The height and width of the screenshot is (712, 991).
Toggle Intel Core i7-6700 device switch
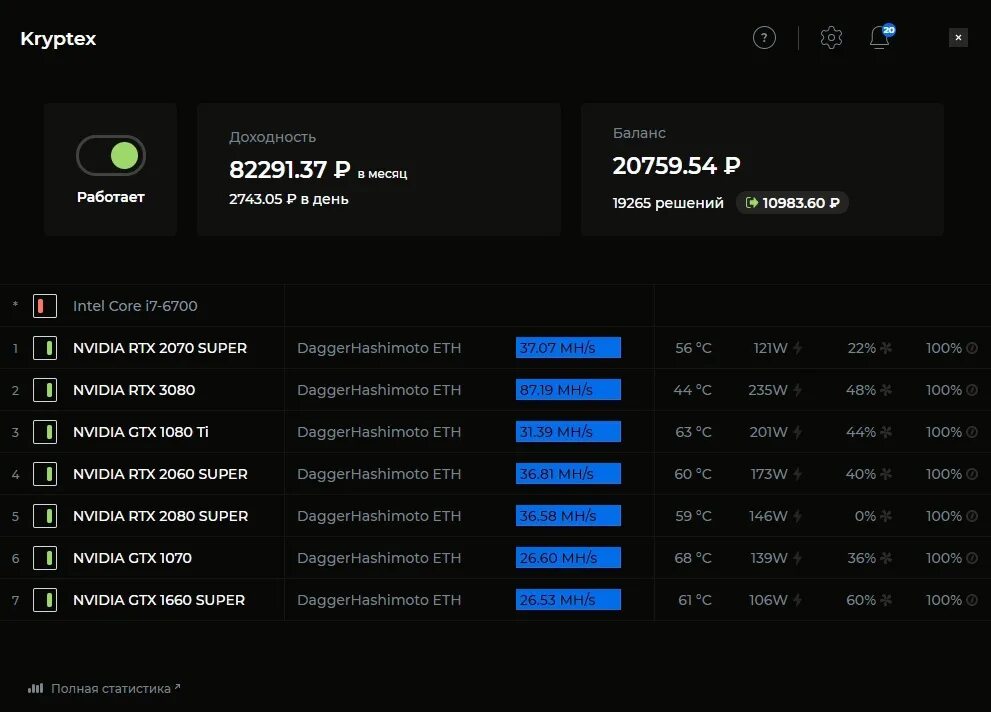click(x=45, y=306)
